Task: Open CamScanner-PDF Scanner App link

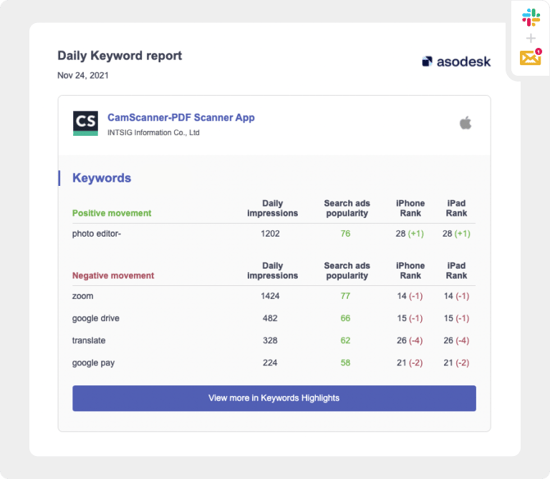Action: pyautogui.click(x=181, y=117)
